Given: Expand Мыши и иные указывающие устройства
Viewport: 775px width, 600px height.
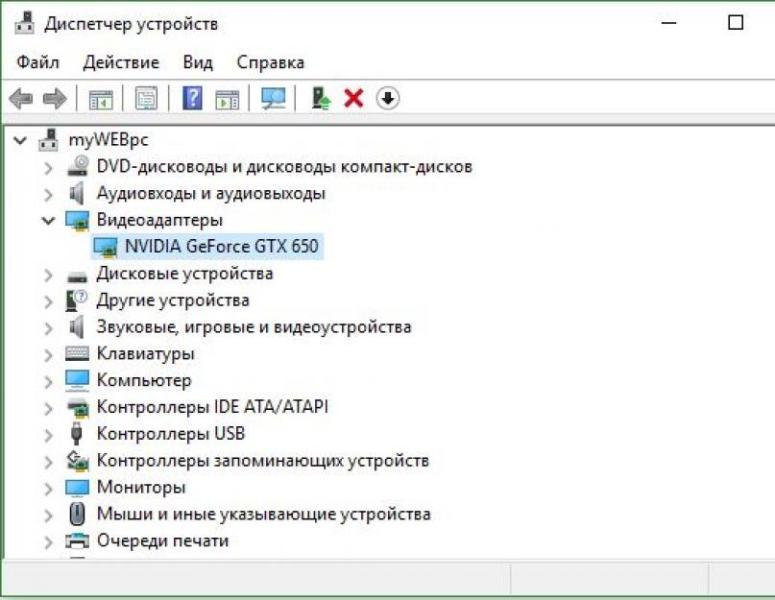Looking at the screenshot, I should coord(48,515).
